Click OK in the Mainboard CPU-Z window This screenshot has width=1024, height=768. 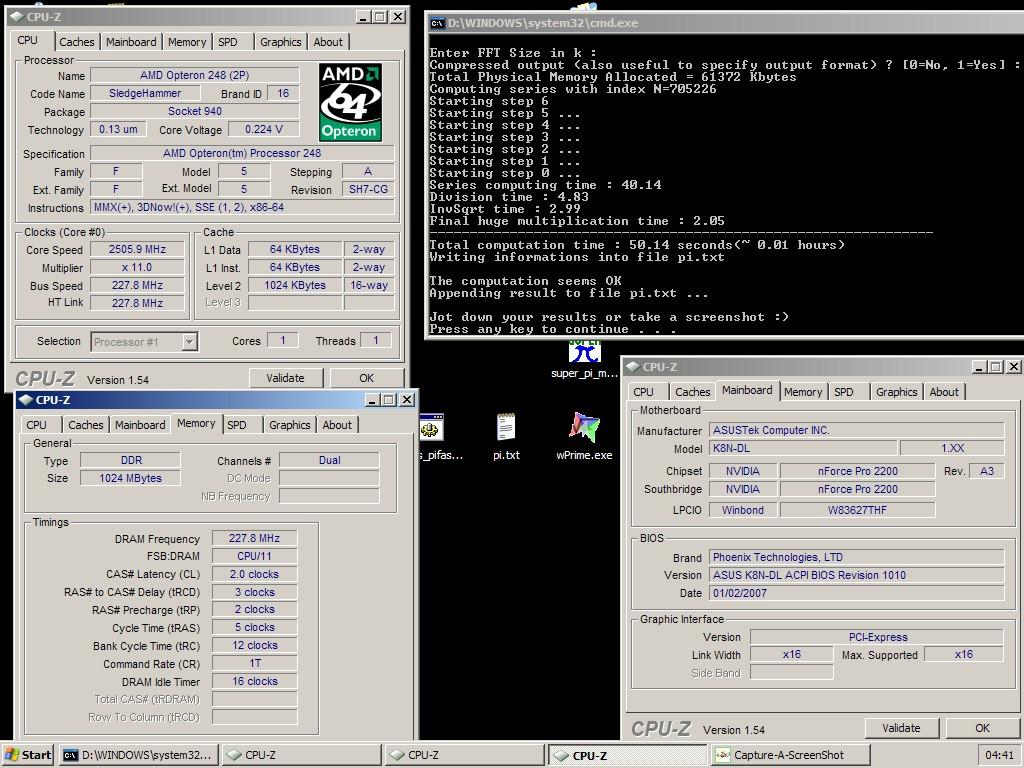pyautogui.click(x=982, y=728)
